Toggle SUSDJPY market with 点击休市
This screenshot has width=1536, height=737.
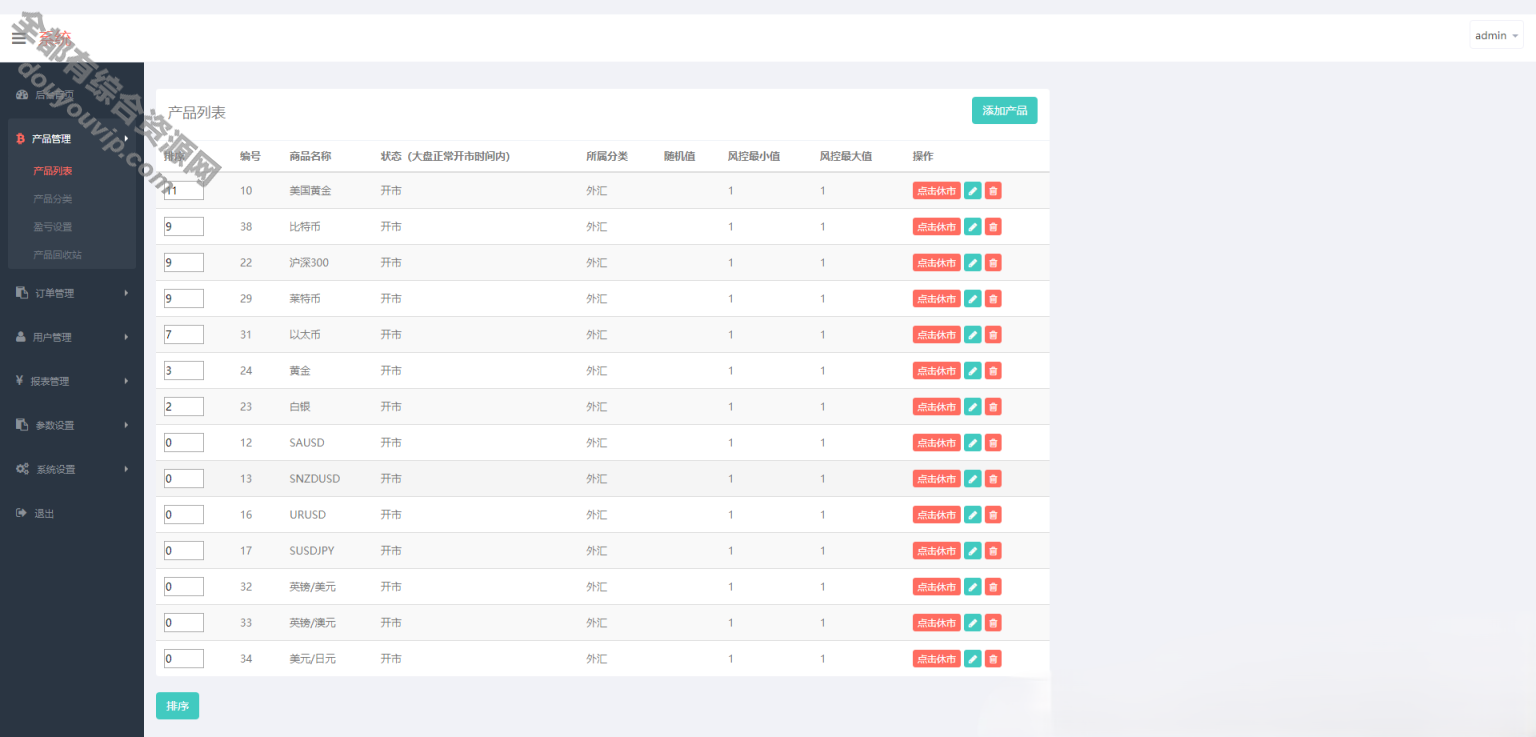(936, 551)
